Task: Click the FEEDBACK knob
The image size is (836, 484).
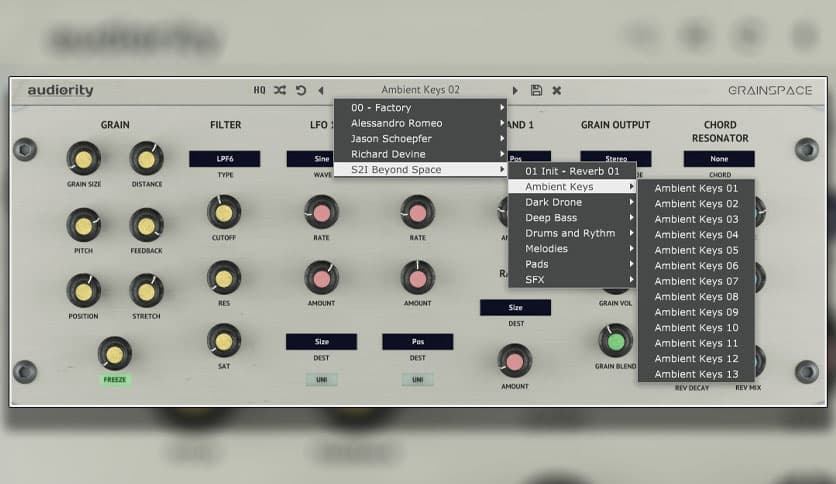Action: point(147,225)
